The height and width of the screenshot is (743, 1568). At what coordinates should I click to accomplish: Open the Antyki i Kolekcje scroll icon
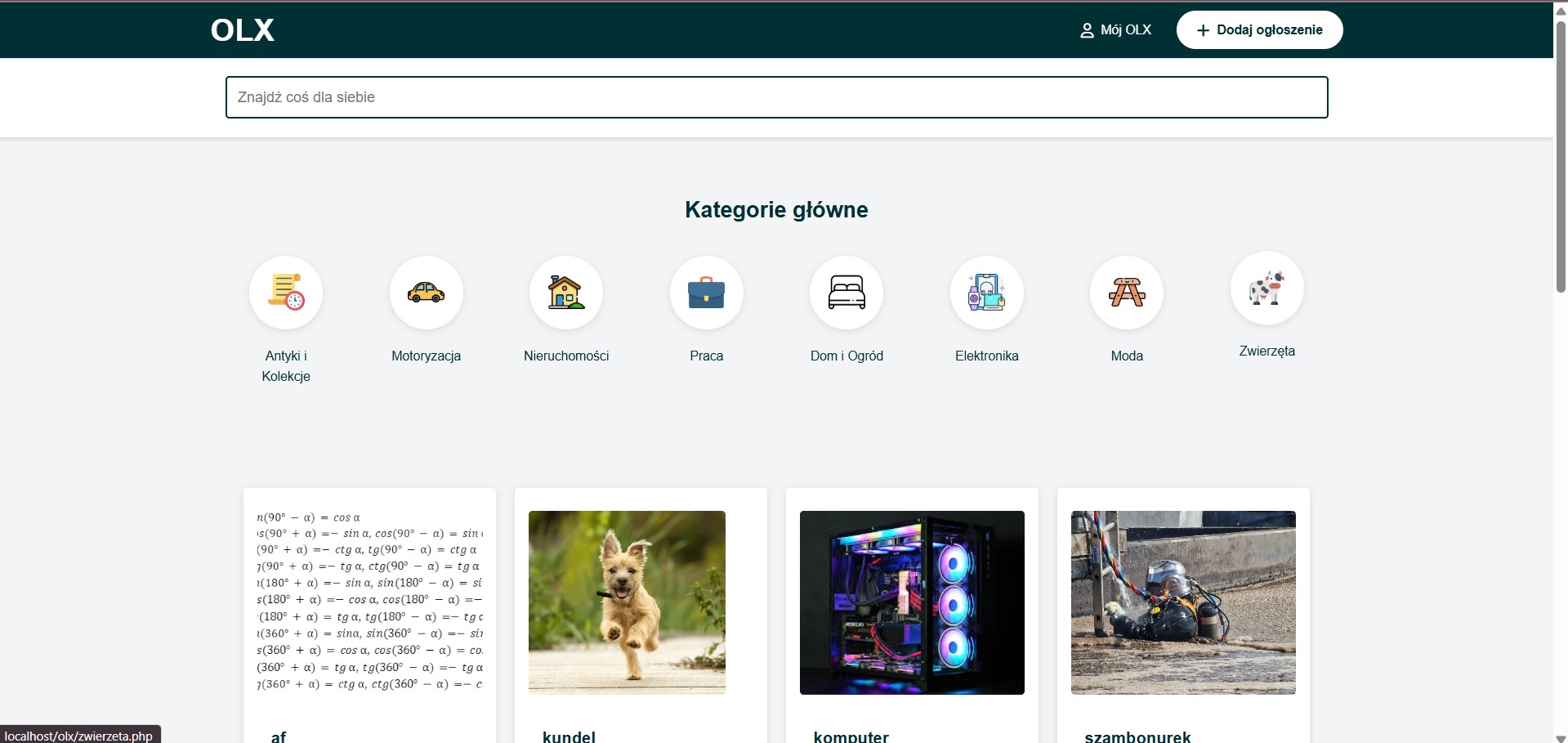285,293
